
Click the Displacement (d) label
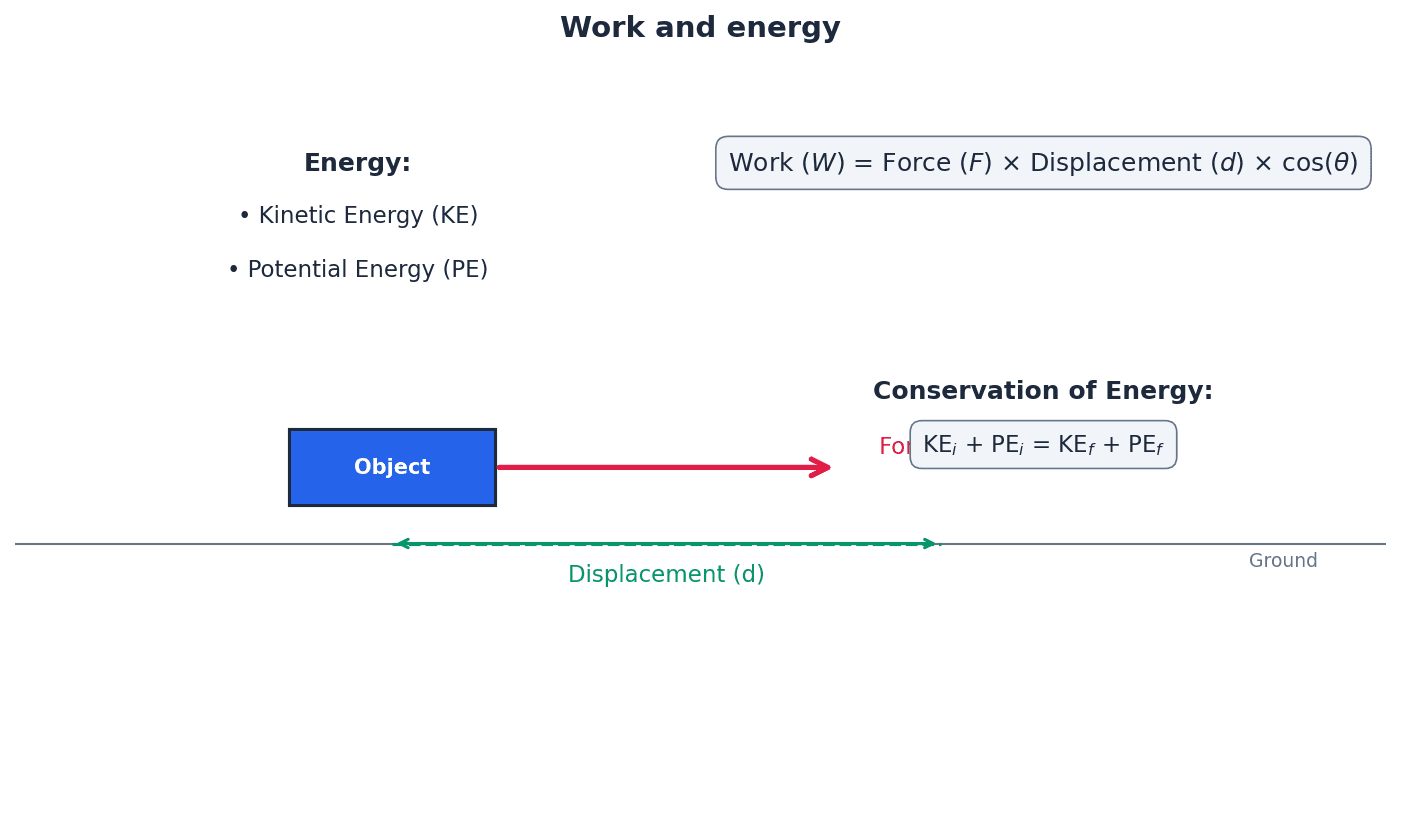coord(666,574)
